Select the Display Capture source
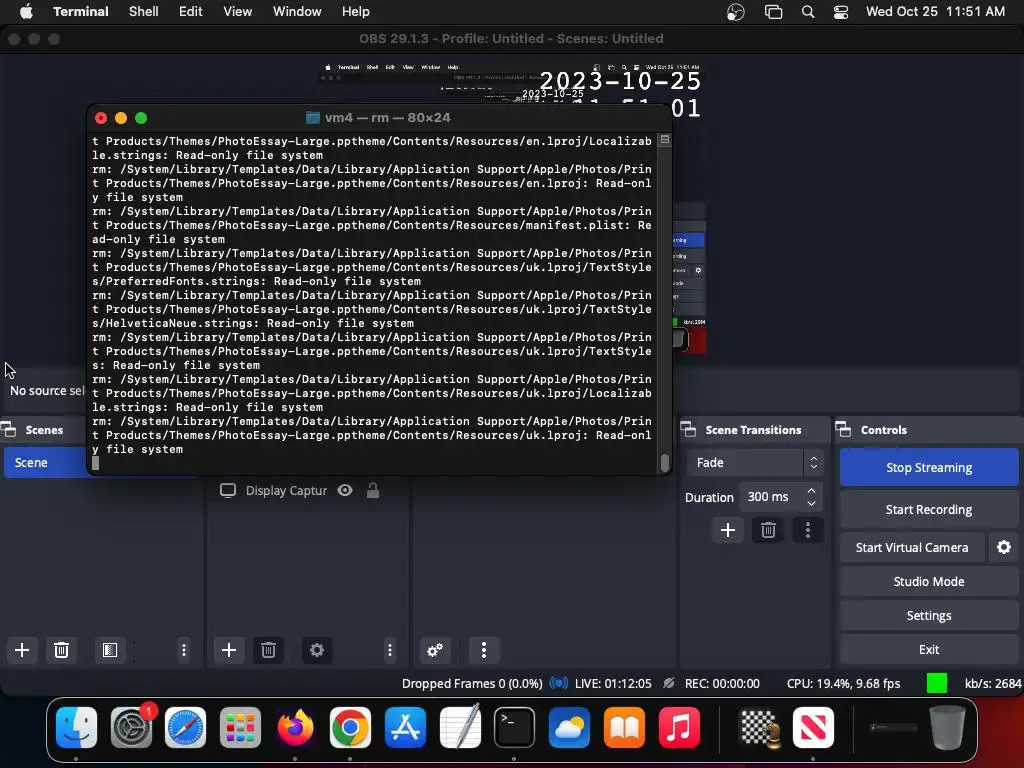 coord(286,490)
